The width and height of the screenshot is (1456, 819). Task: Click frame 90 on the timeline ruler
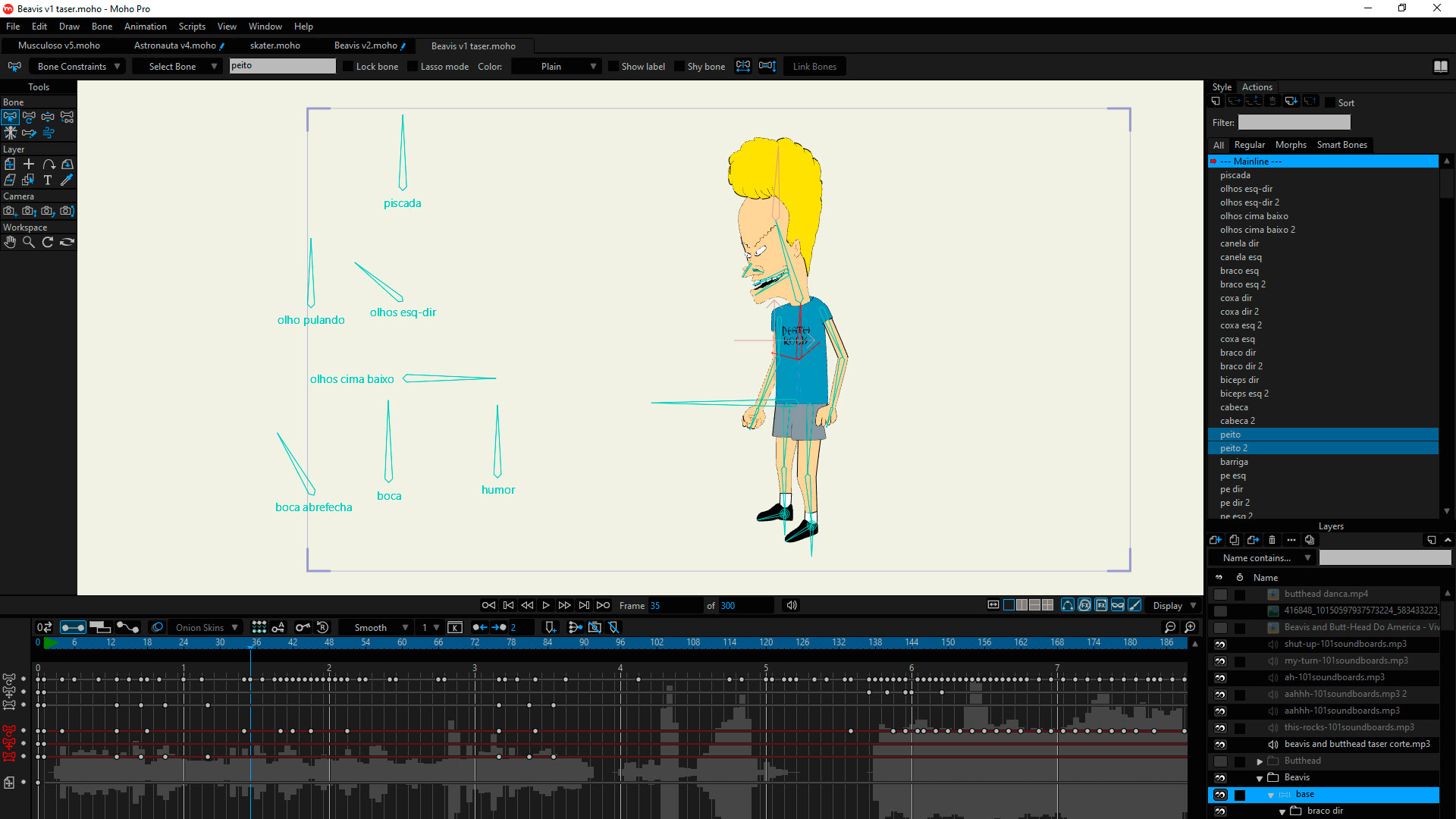point(584,643)
